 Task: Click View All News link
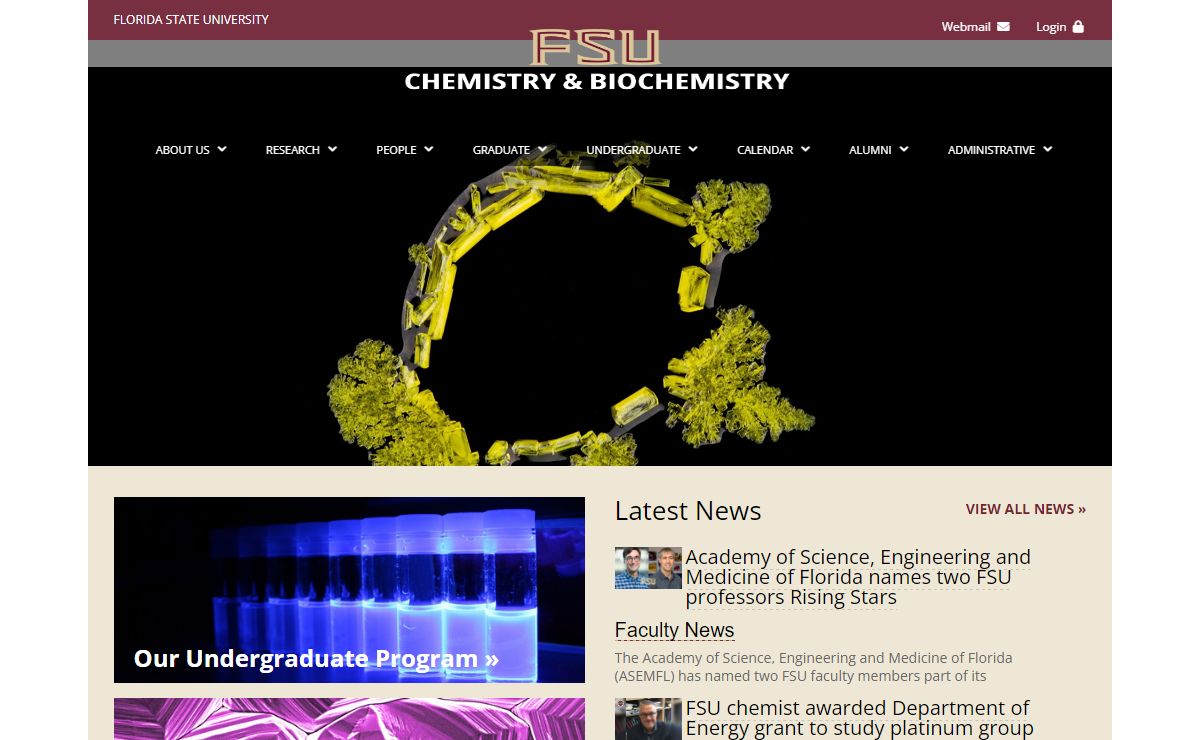1026,509
